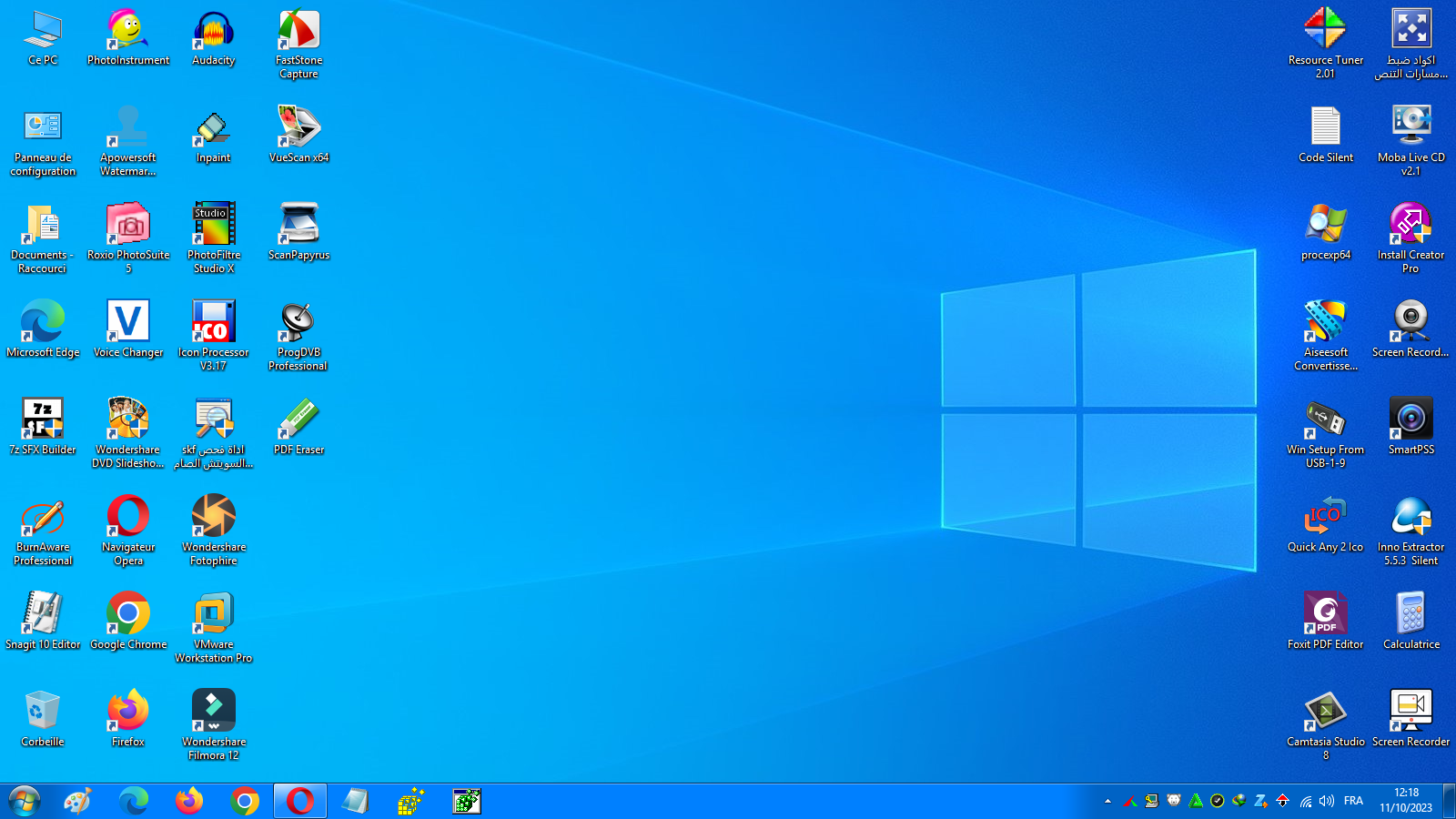Select the Install Creator Pro shortcut
The height and width of the screenshot is (819, 1456).
(x=1411, y=239)
